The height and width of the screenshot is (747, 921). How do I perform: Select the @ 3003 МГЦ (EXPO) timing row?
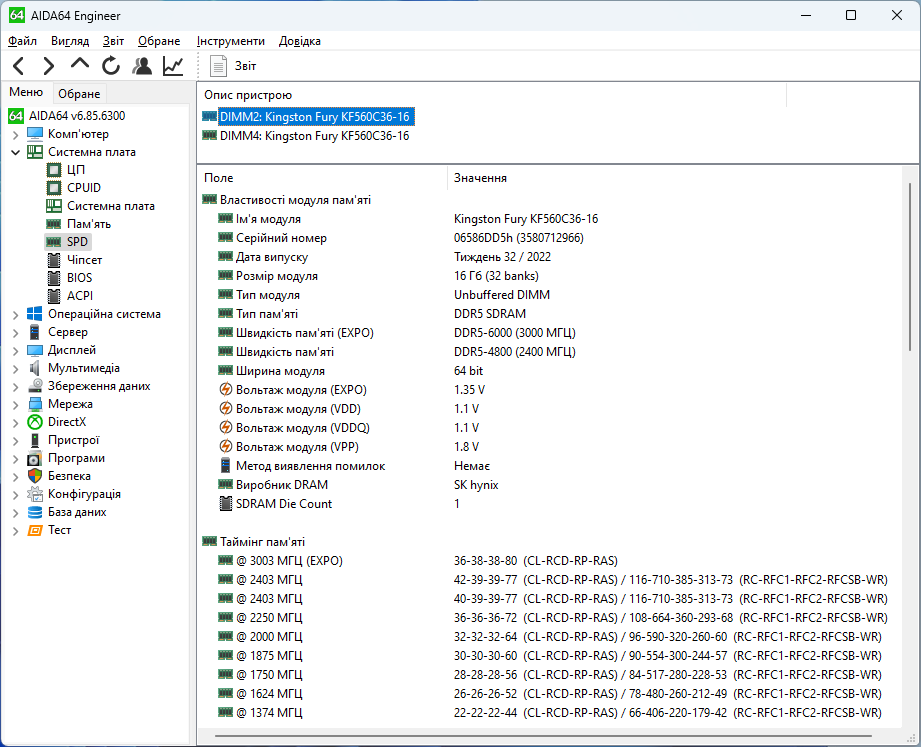pos(551,561)
